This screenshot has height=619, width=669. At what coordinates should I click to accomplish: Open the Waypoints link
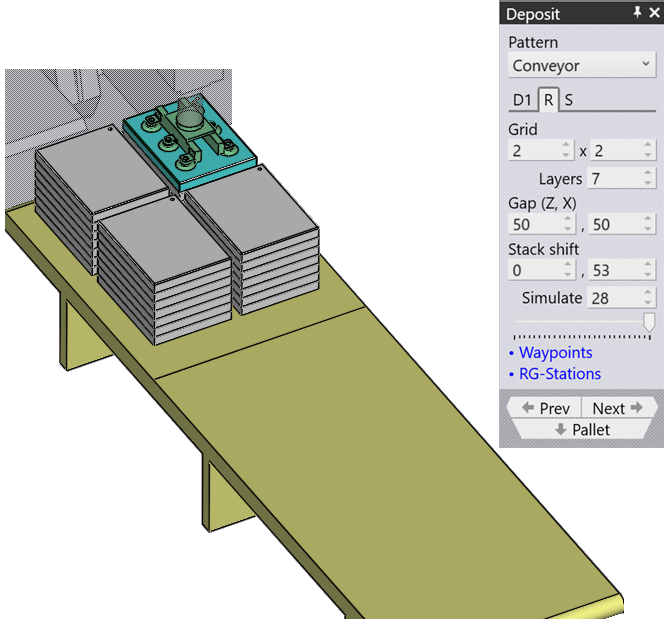tap(555, 353)
